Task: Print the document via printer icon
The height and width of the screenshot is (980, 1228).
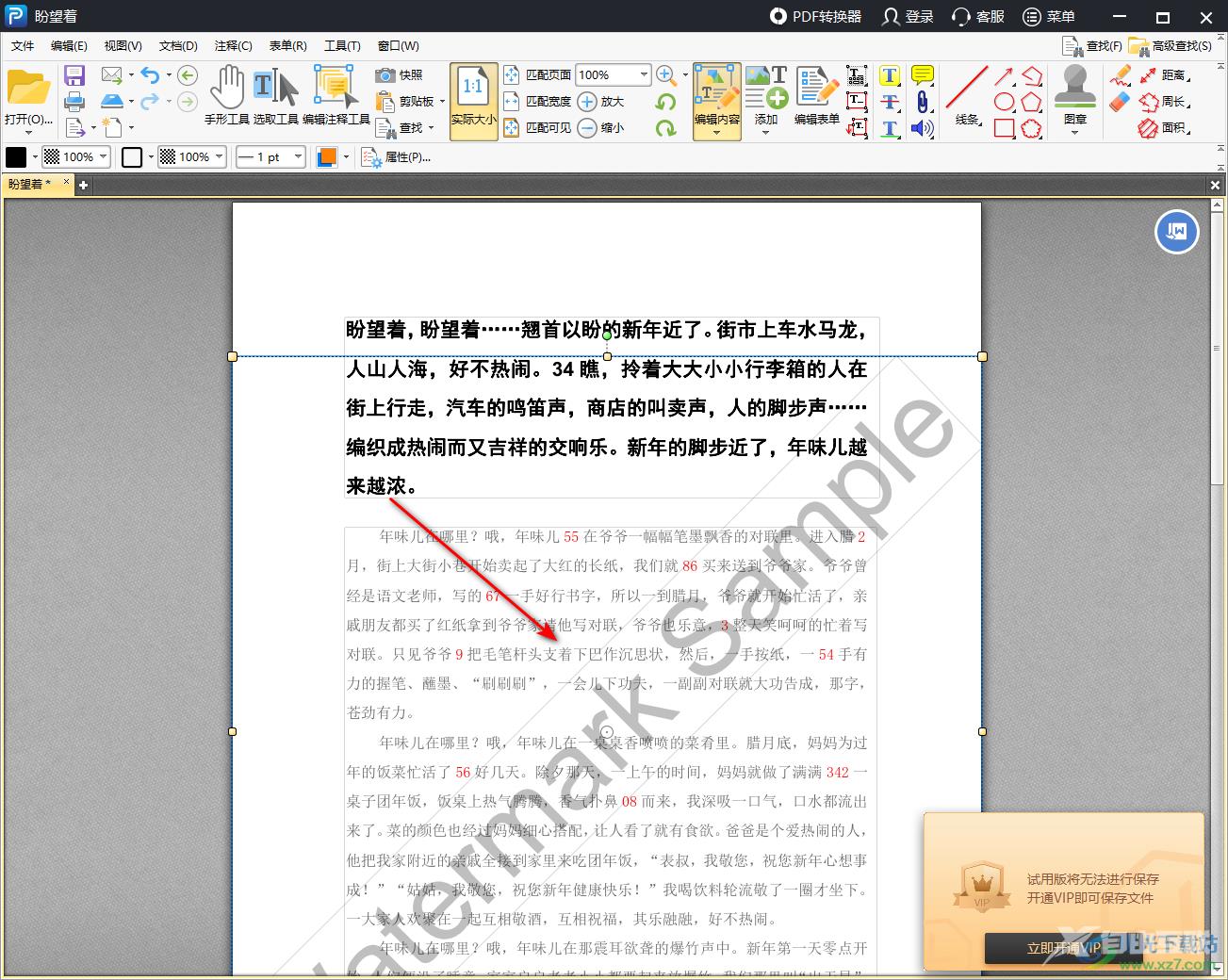Action: point(74,101)
